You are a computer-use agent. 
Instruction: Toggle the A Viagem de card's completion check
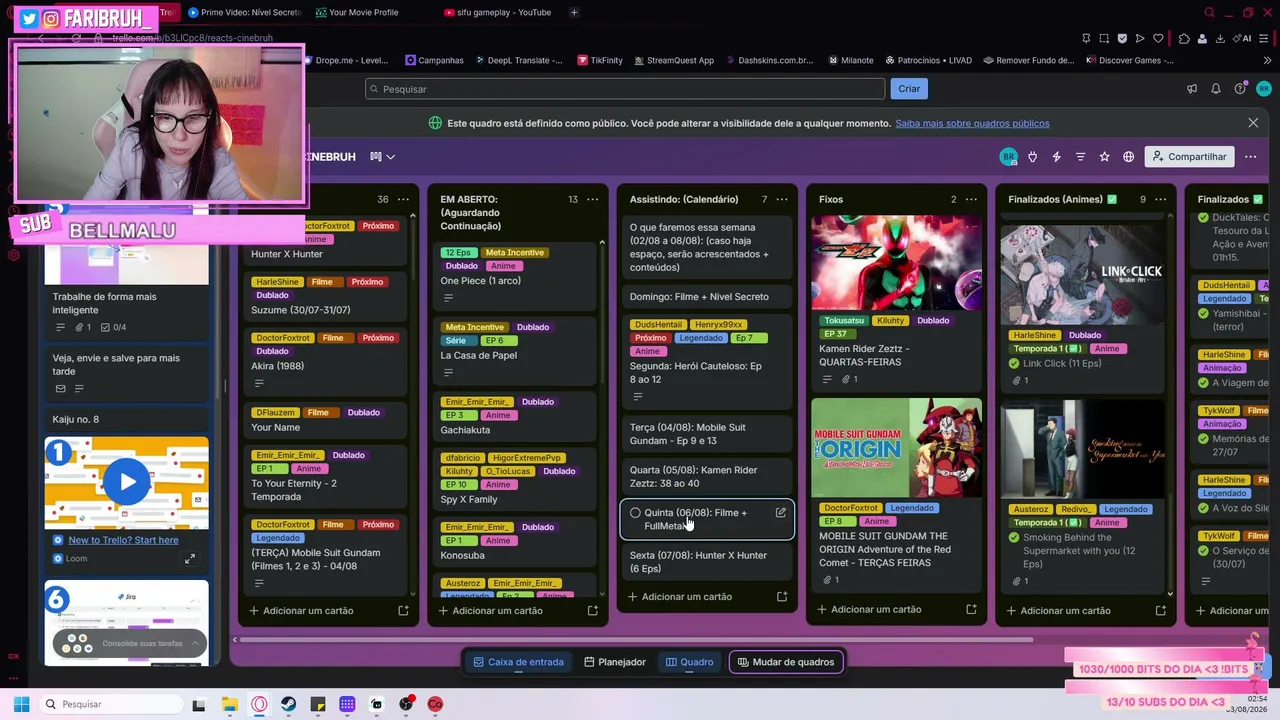tap(1204, 383)
